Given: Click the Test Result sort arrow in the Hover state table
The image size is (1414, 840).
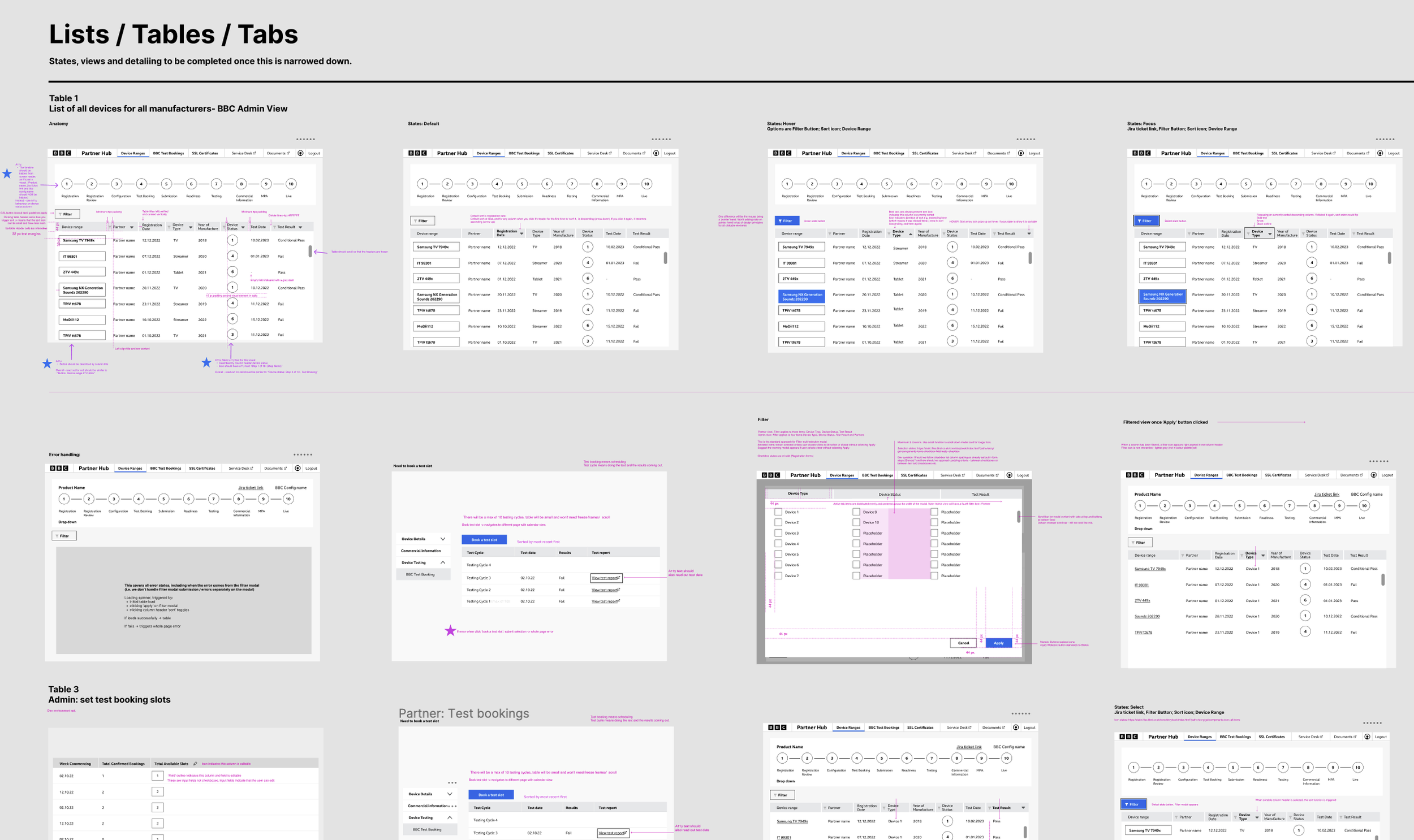Looking at the screenshot, I should pos(1029,233).
